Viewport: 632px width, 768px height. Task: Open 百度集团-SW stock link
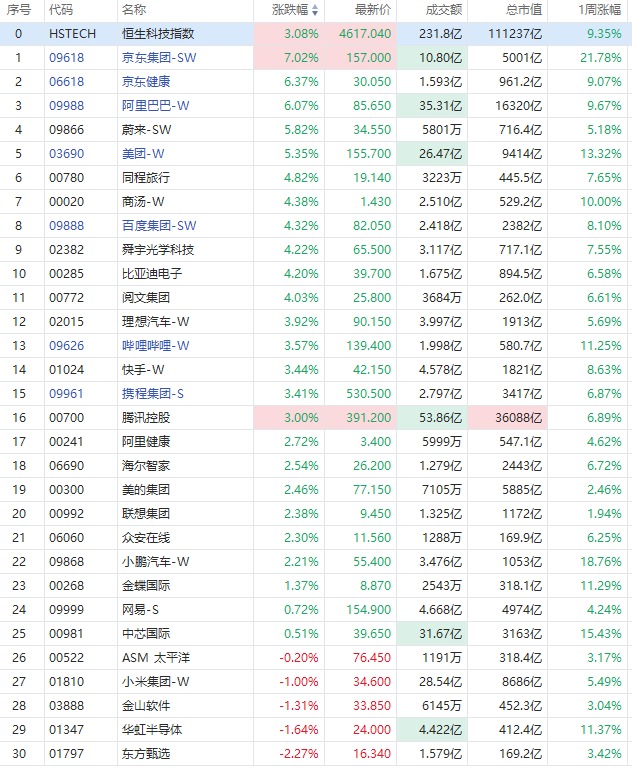click(x=159, y=226)
